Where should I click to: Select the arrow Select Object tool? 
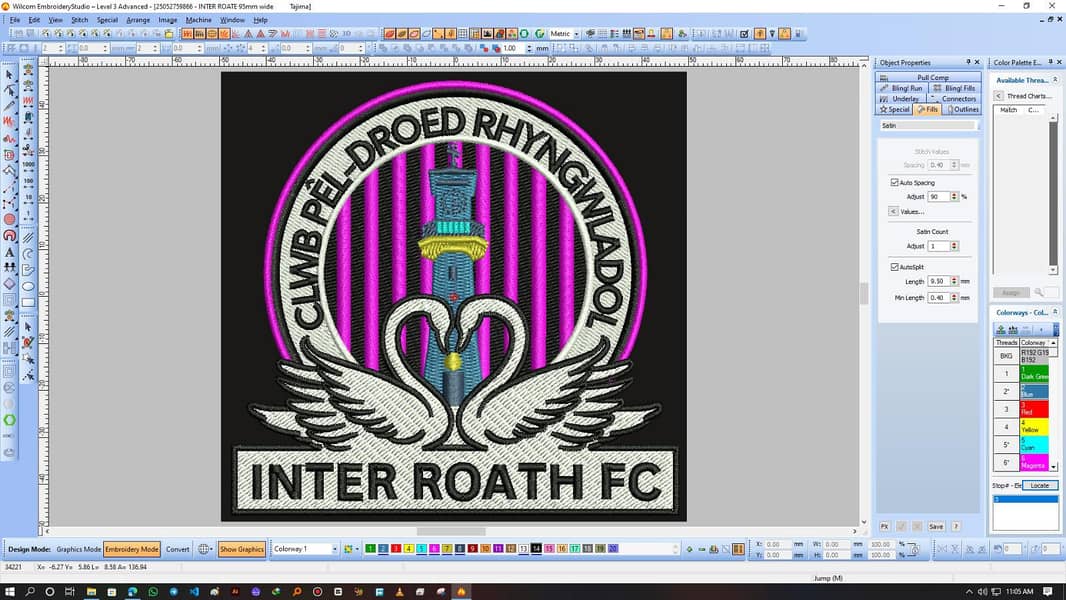click(9, 75)
